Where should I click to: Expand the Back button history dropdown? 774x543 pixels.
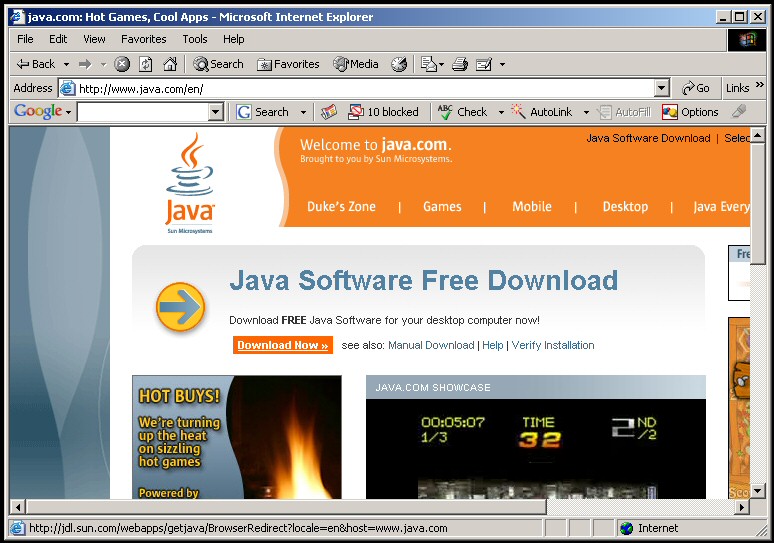pyautogui.click(x=66, y=65)
